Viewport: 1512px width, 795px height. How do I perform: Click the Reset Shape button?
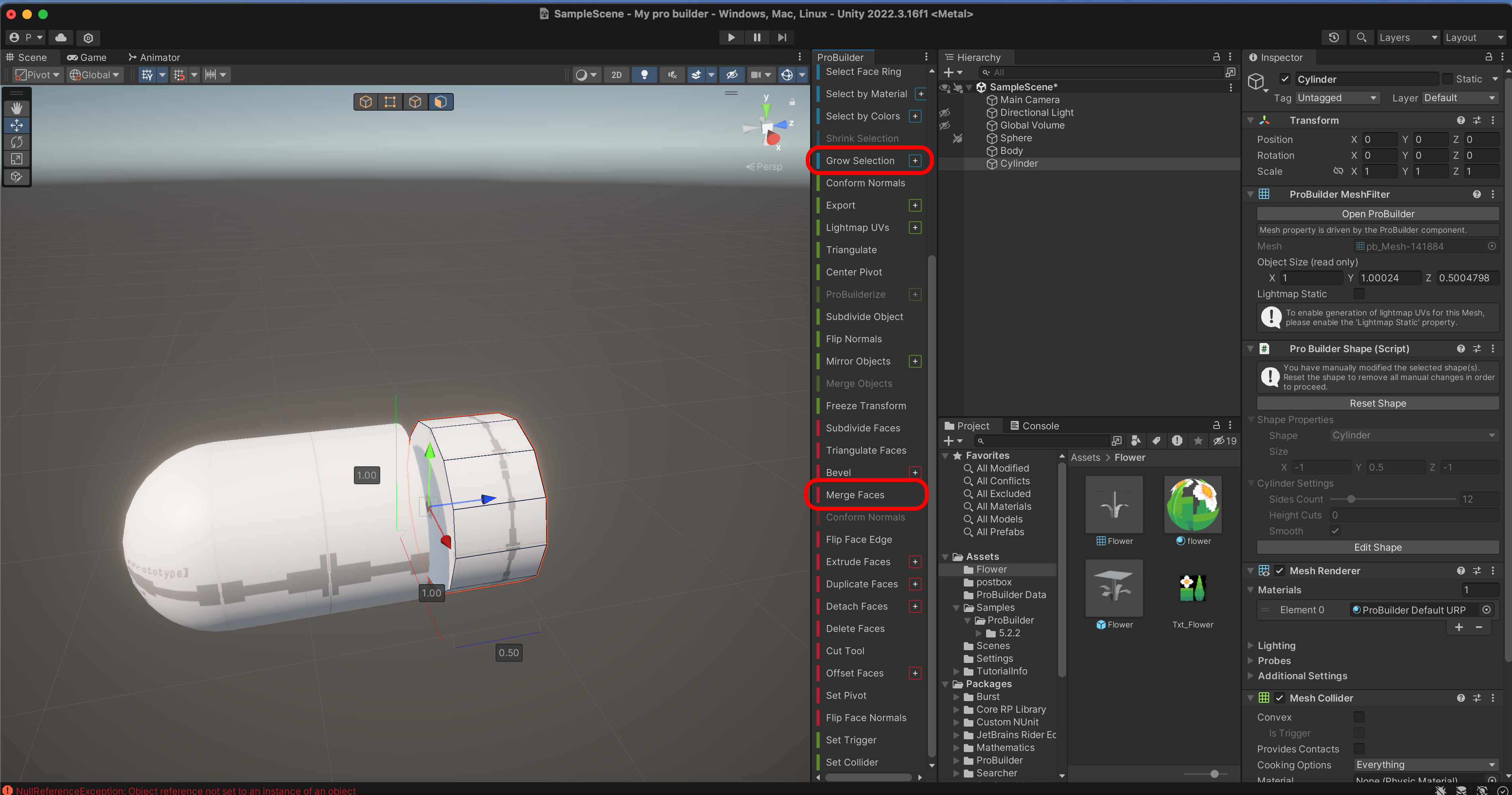pos(1377,403)
